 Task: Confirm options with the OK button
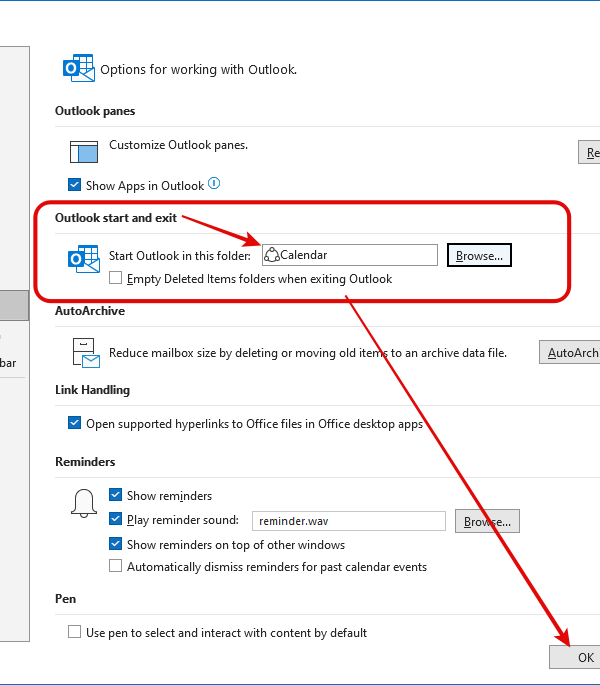coord(575,657)
